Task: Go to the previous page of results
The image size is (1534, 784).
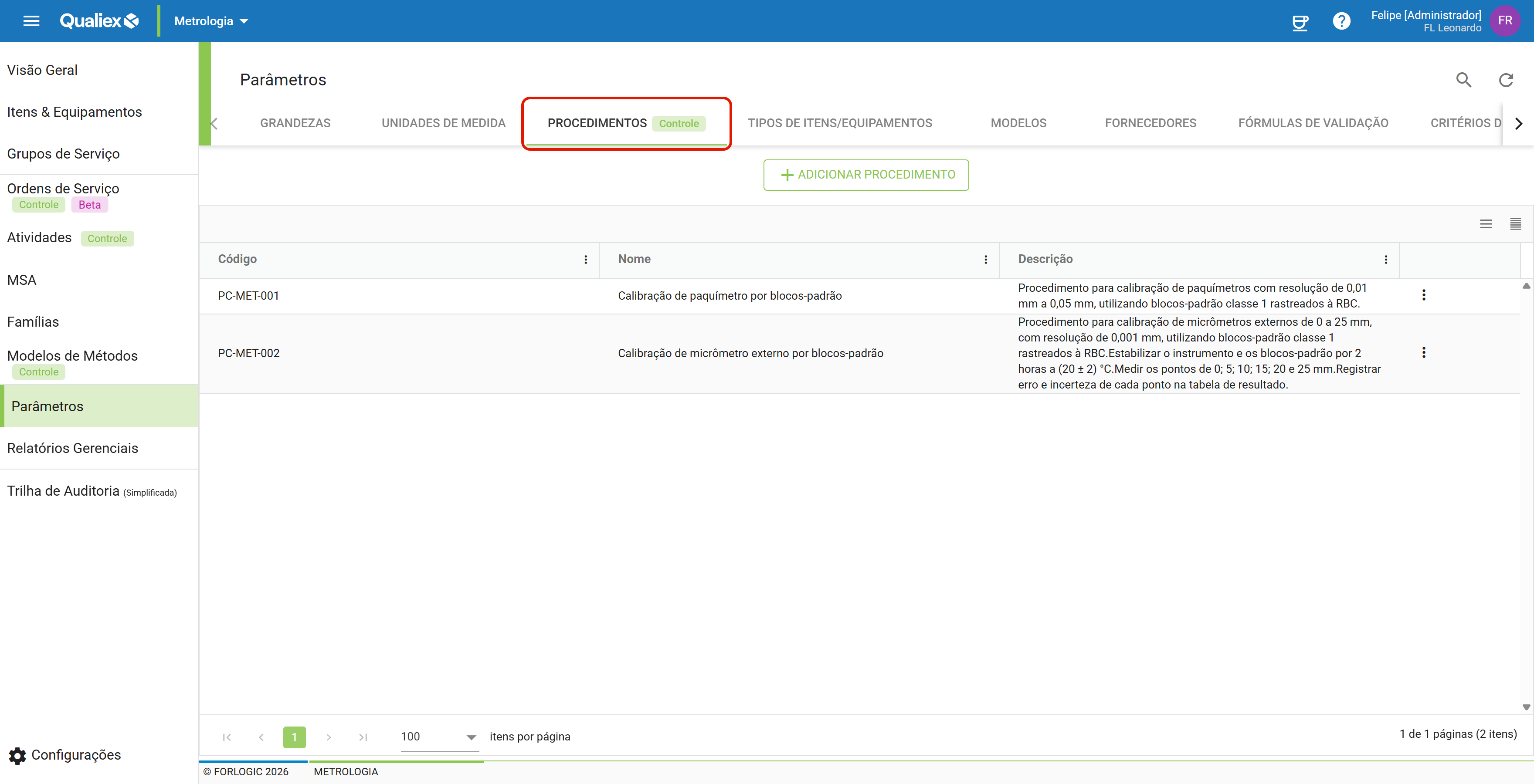Action: pos(261,737)
